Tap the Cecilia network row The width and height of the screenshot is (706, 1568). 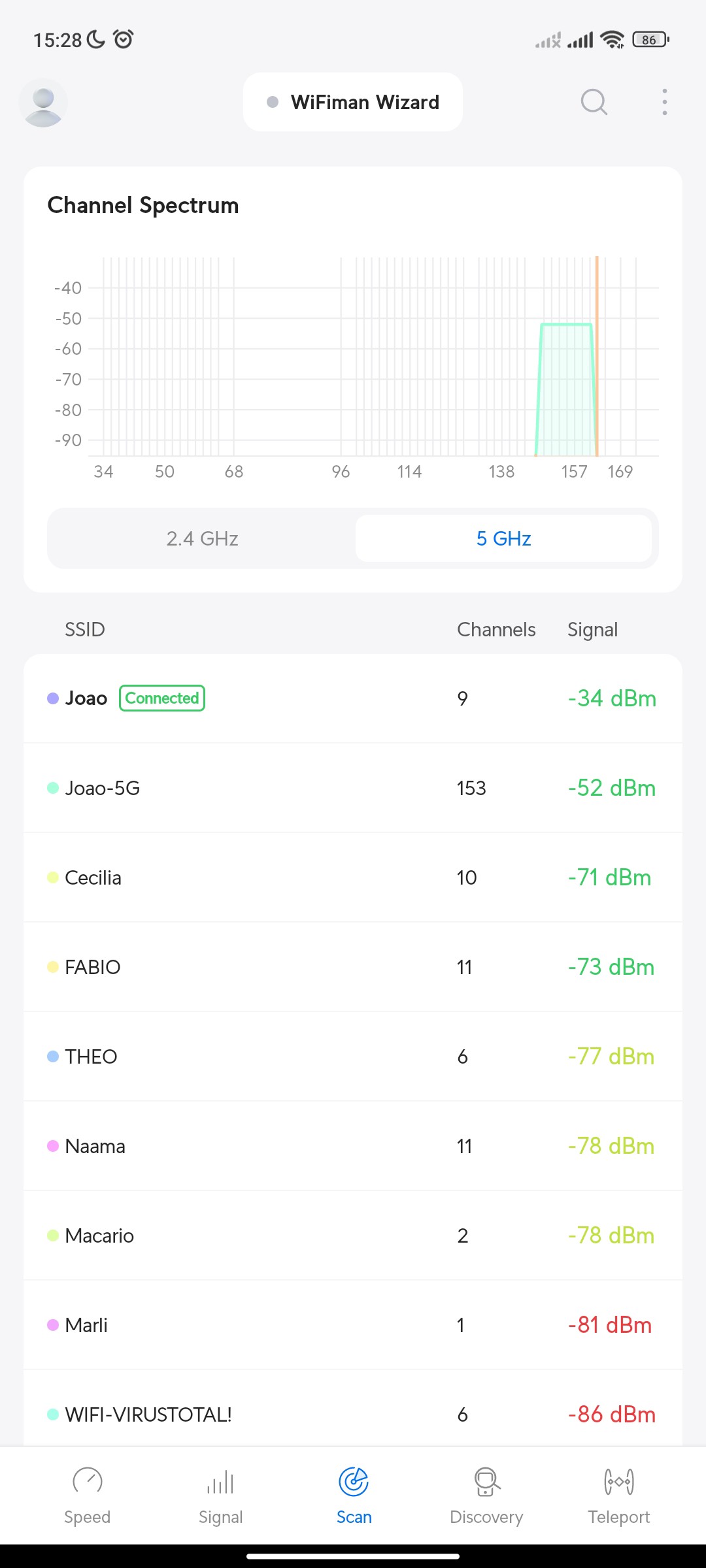[353, 877]
